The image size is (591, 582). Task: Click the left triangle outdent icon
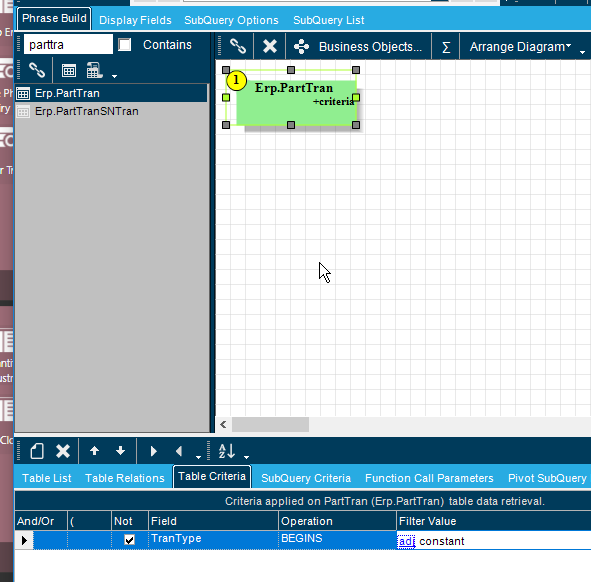pos(179,451)
